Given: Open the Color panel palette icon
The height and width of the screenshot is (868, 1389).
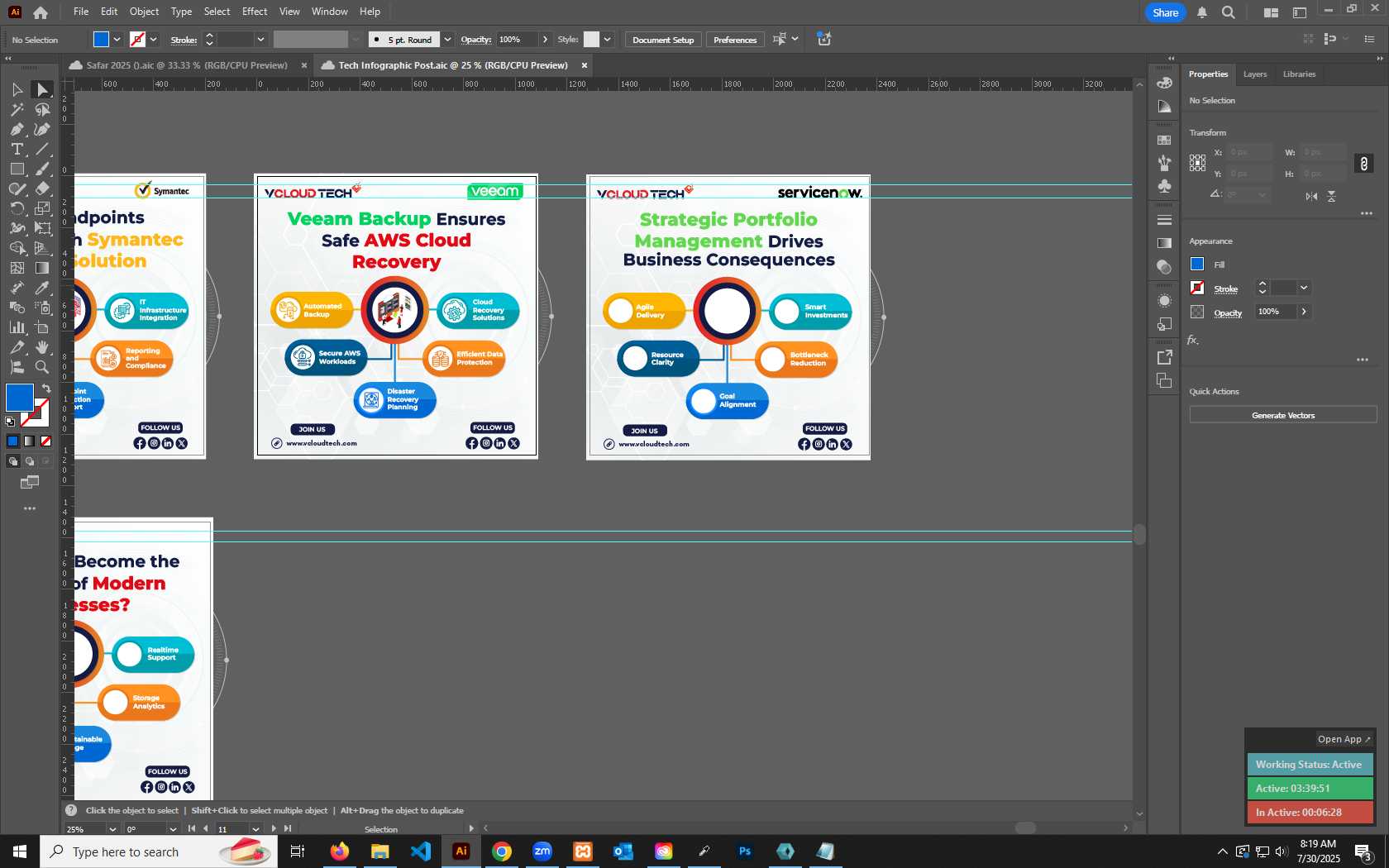Looking at the screenshot, I should click(x=1164, y=83).
